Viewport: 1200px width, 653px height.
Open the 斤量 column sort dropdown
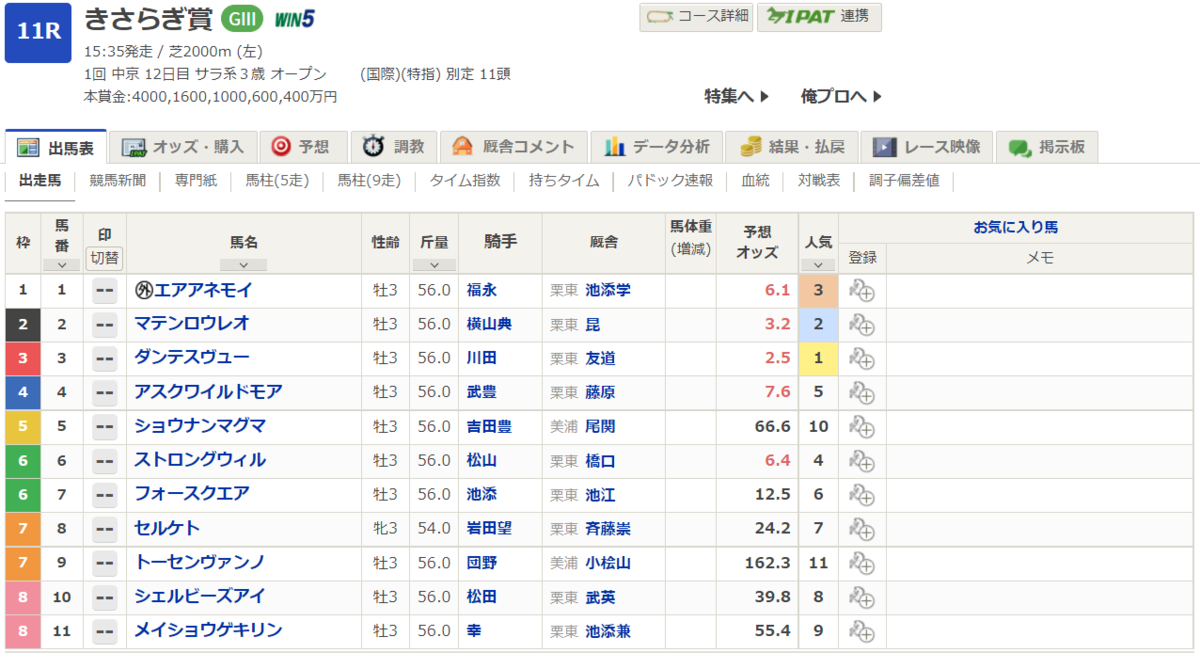(x=434, y=265)
